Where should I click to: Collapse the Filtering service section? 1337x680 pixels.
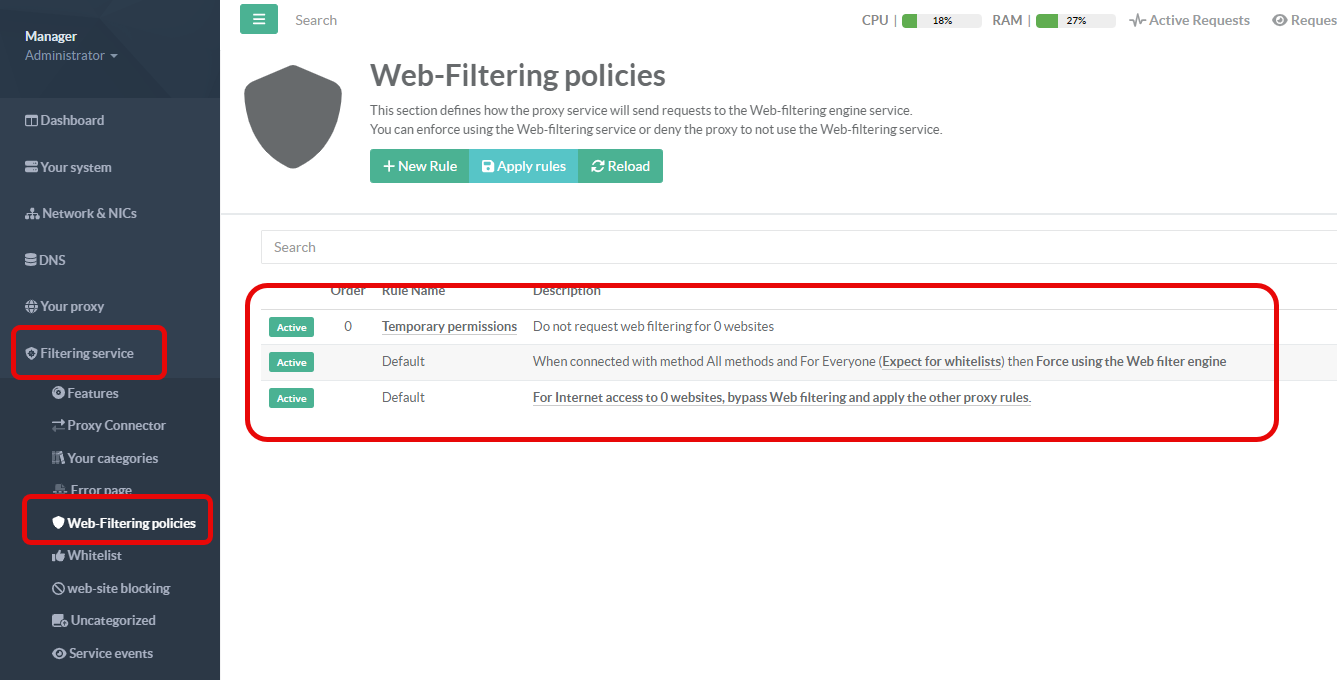click(86, 353)
